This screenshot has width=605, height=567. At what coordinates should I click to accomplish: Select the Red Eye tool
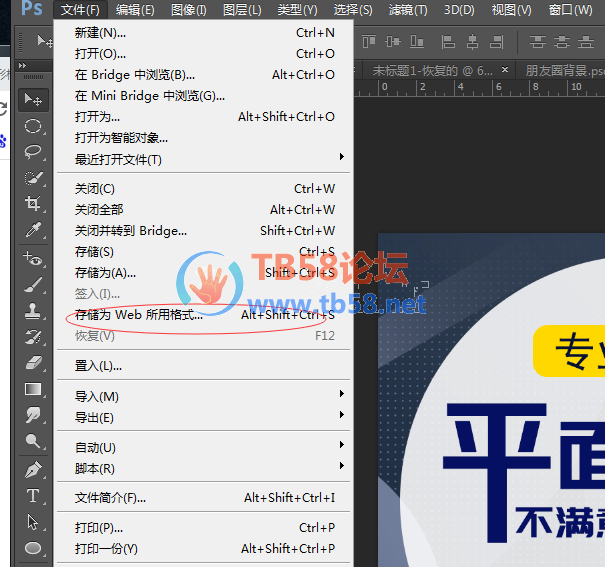coord(33,258)
